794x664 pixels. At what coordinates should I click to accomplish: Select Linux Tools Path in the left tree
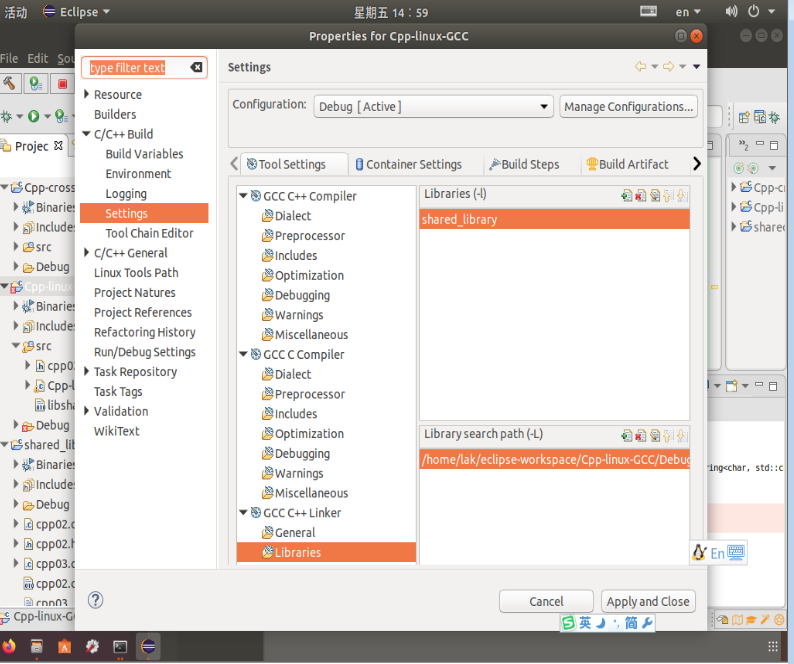pos(136,272)
